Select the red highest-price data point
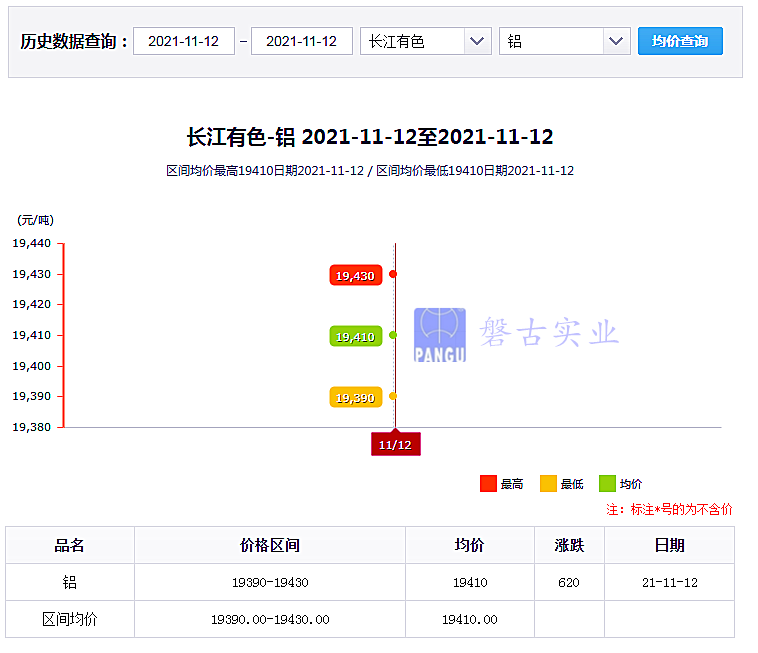The width and height of the screenshot is (758, 653). pyautogui.click(x=393, y=274)
